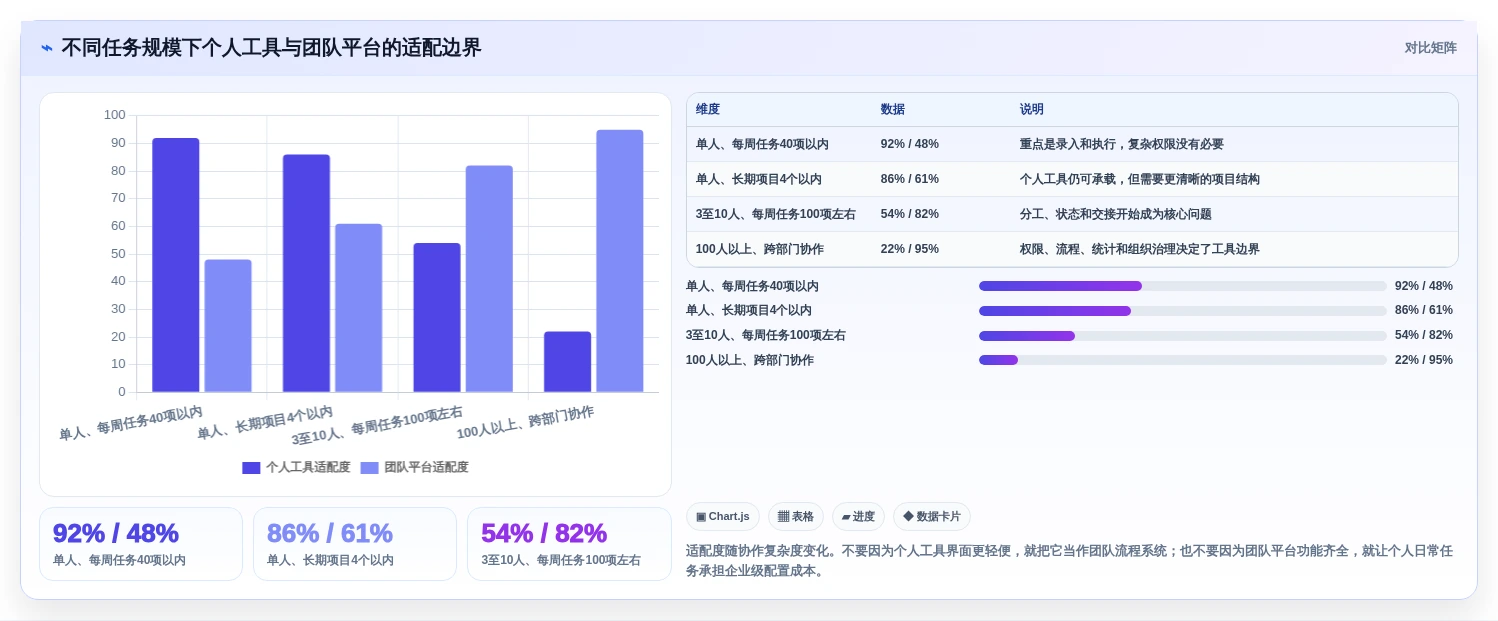
Task: Click table value 86% / 61%
Action: (910, 179)
